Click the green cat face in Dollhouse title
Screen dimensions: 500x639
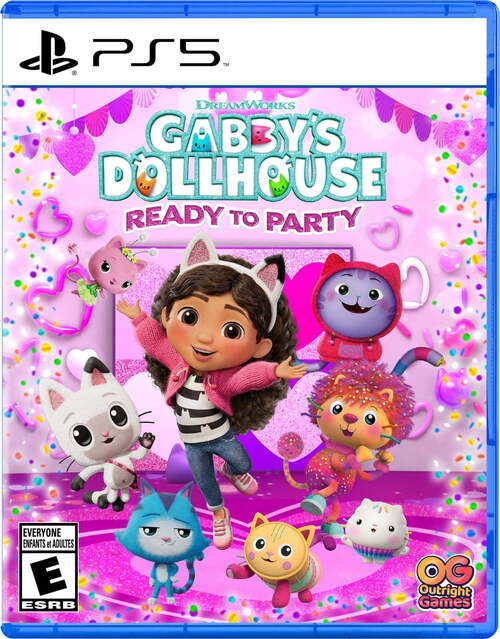[x=278, y=184]
